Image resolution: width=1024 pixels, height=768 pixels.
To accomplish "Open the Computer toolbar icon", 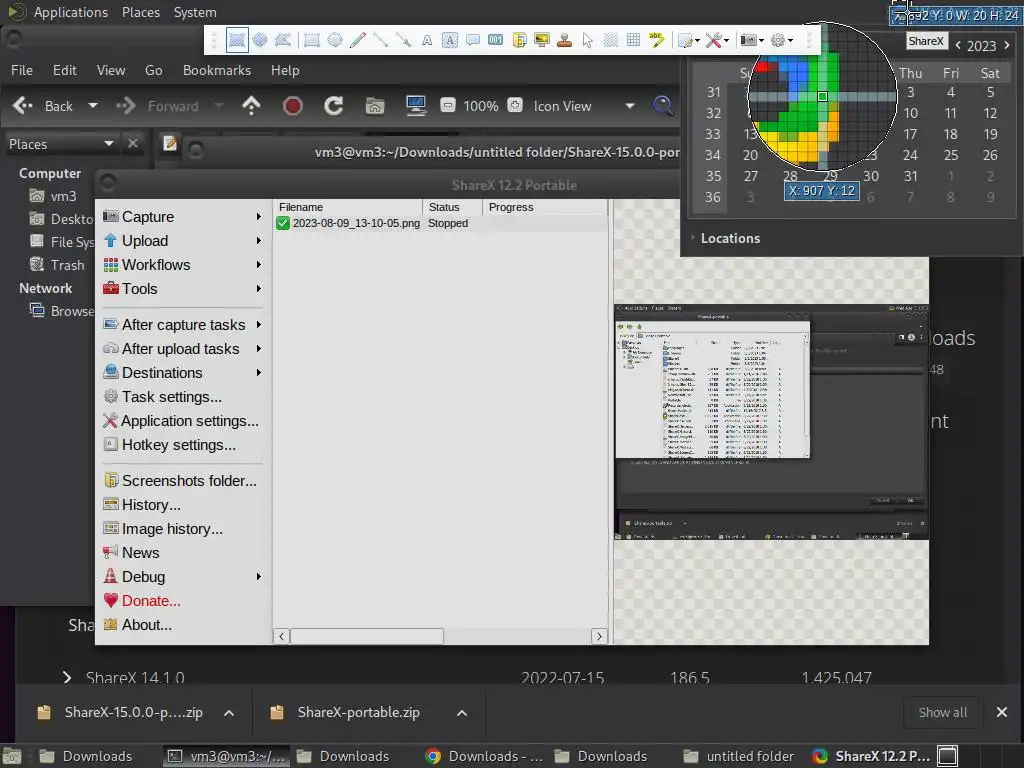I will point(416,106).
